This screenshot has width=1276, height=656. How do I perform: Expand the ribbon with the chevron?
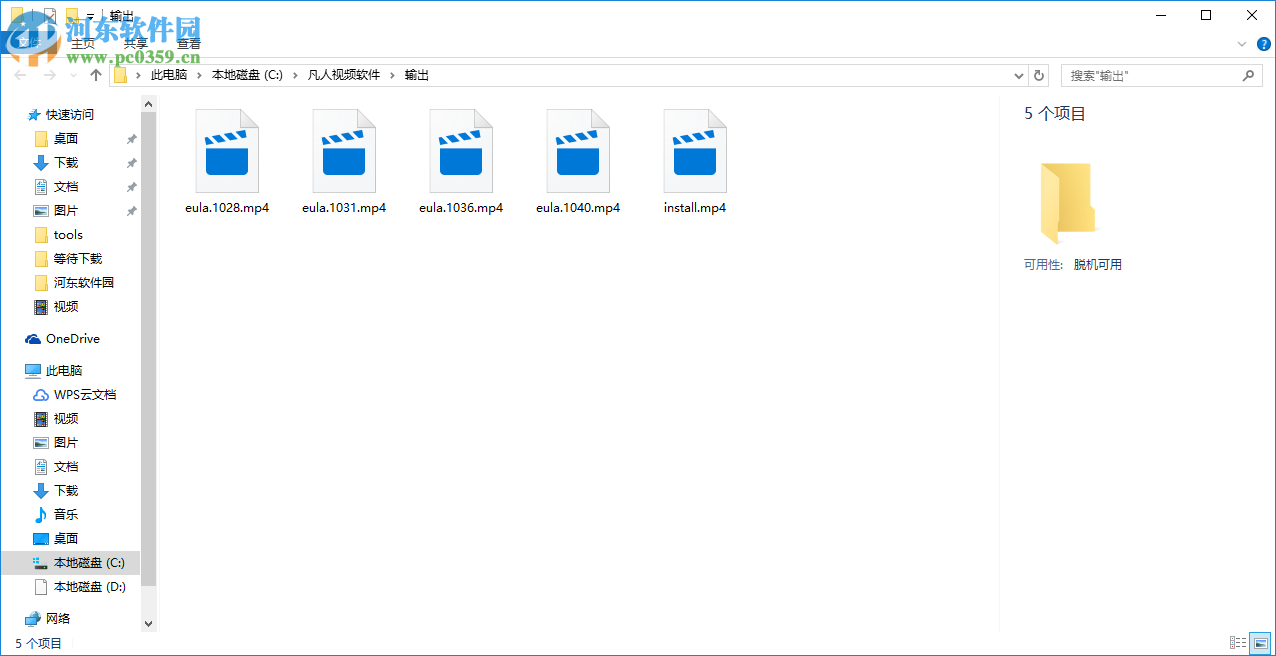tap(1242, 44)
